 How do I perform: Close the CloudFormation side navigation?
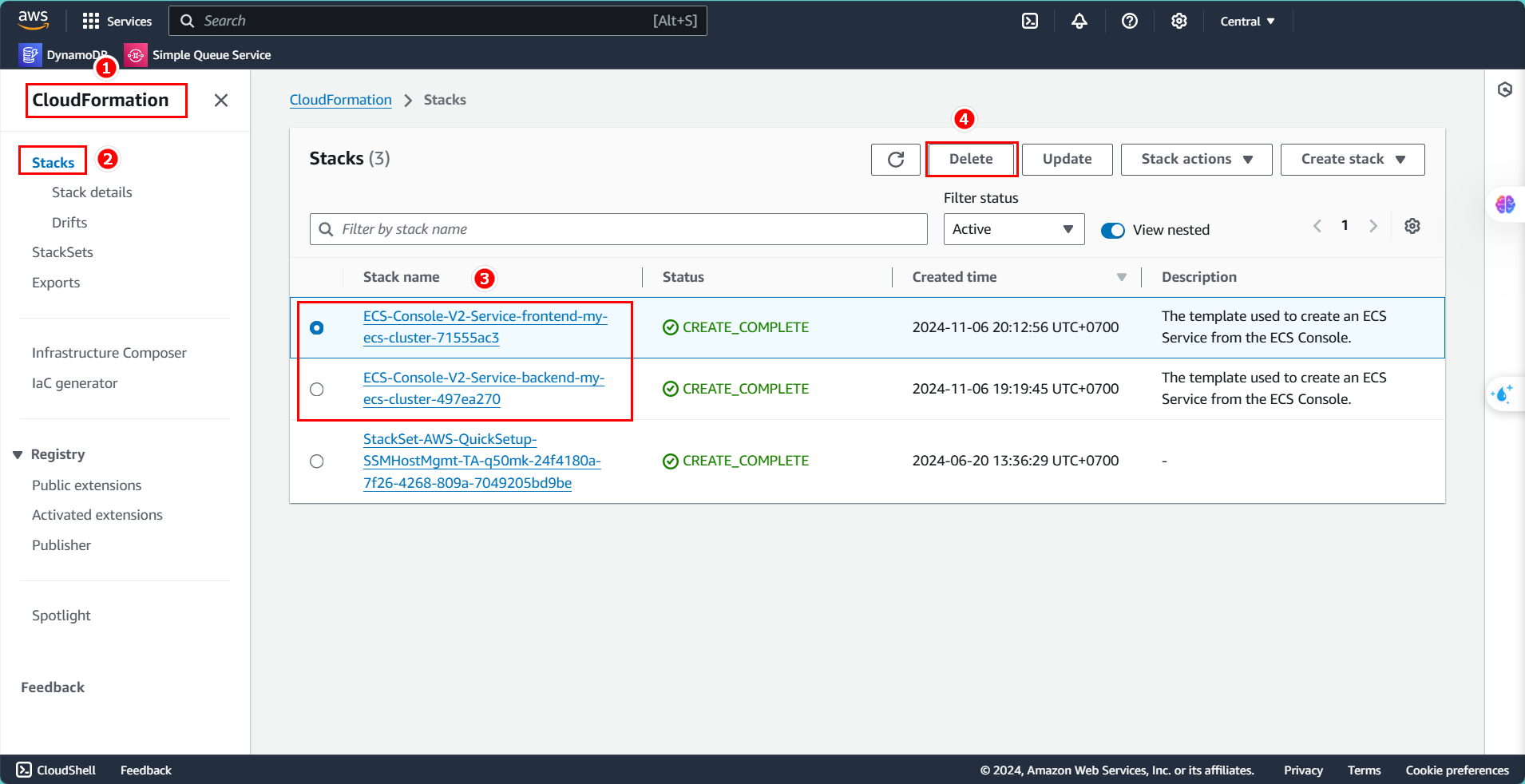221,100
